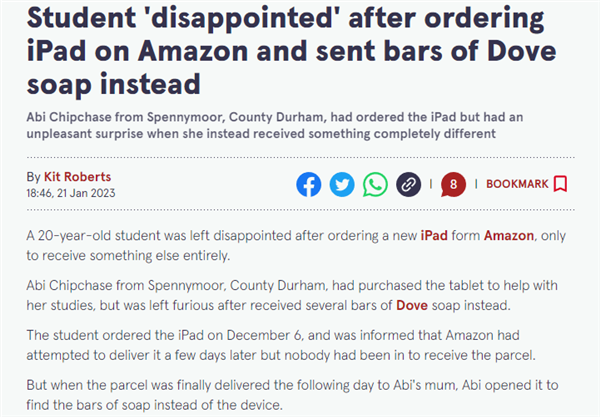600x417 pixels.
Task: Follow the Dove topic link
Action: tap(412, 305)
